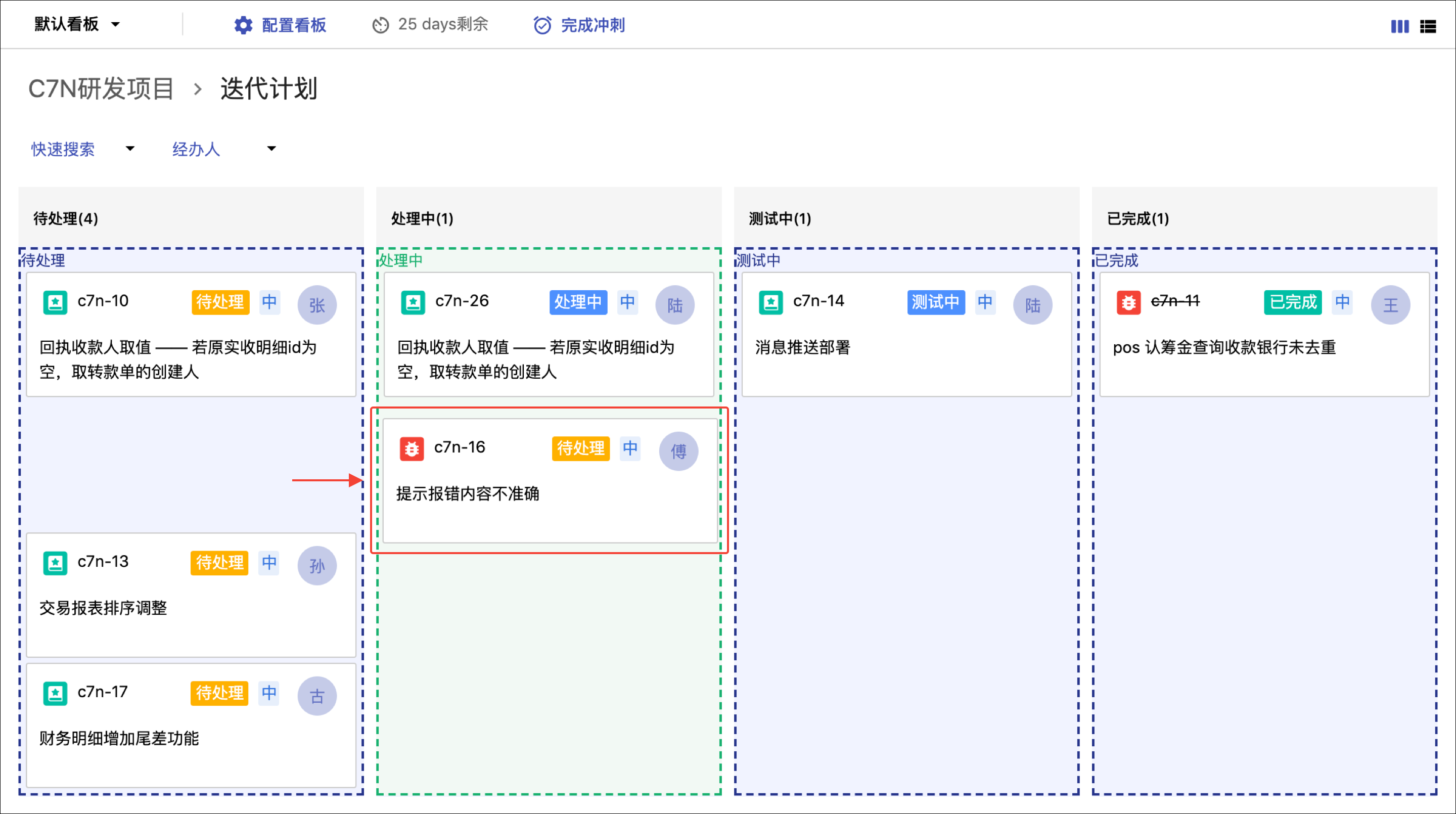Click priority 中 tag on c7n-16
This screenshot has height=814, width=1456.
(x=630, y=448)
